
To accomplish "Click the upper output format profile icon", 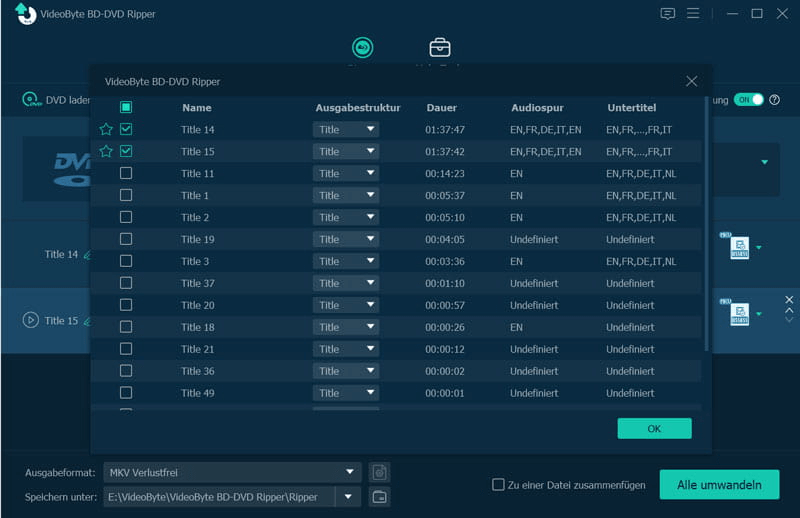I will 739,248.
